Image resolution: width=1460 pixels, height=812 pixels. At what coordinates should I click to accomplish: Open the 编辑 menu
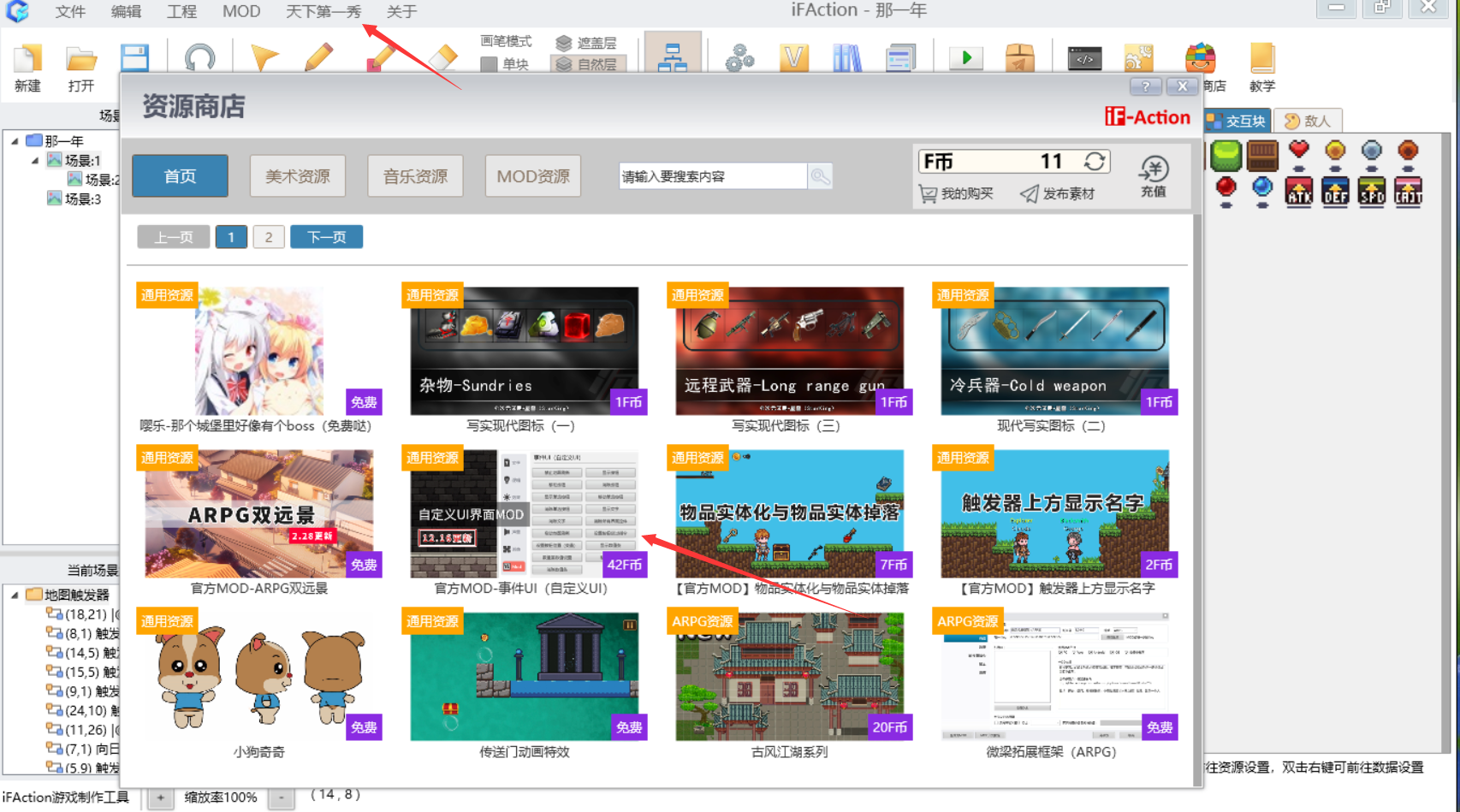[126, 11]
